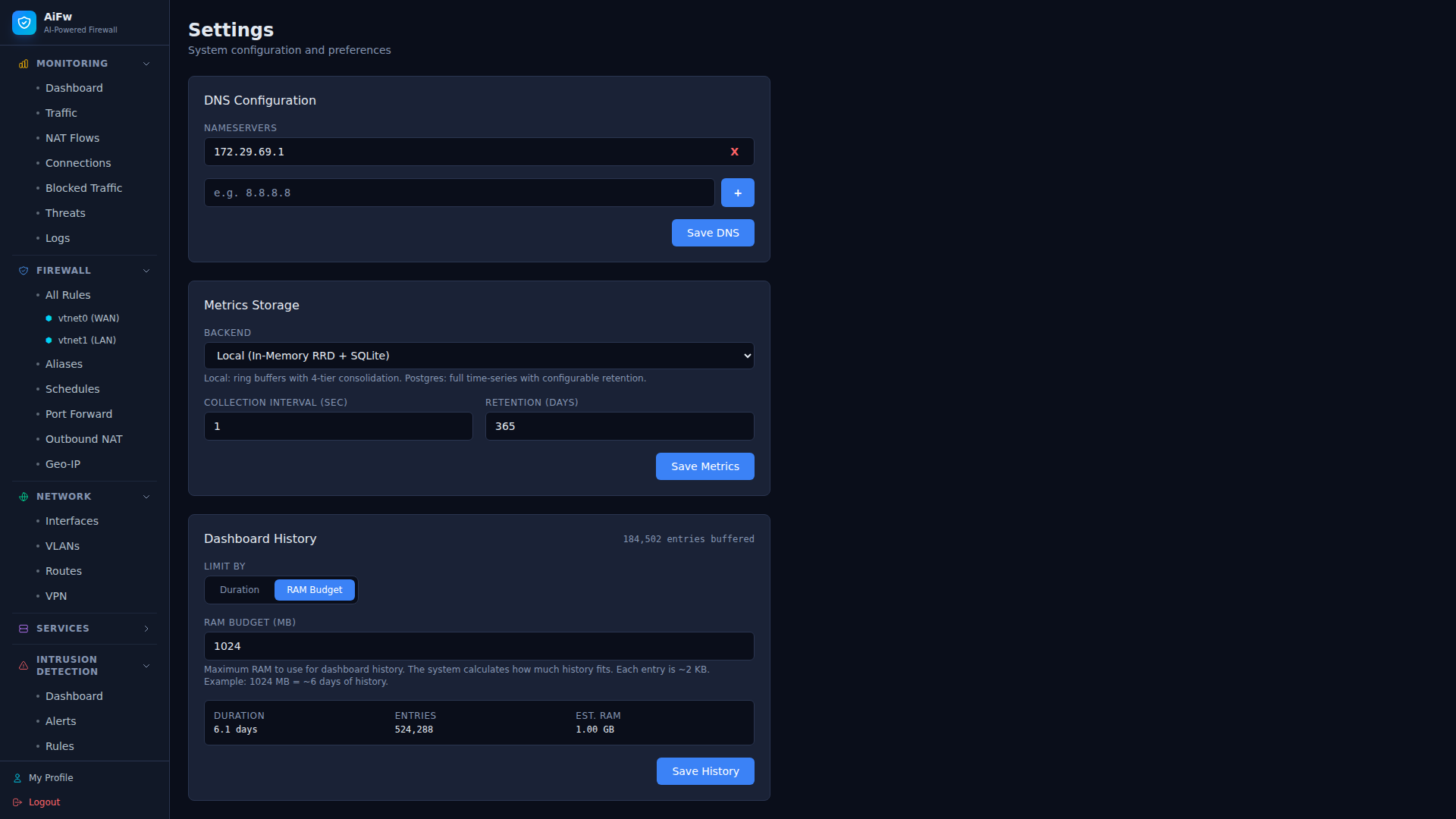Viewport: 1456px width, 819px height.
Task: Click Logout link
Action: tap(44, 802)
